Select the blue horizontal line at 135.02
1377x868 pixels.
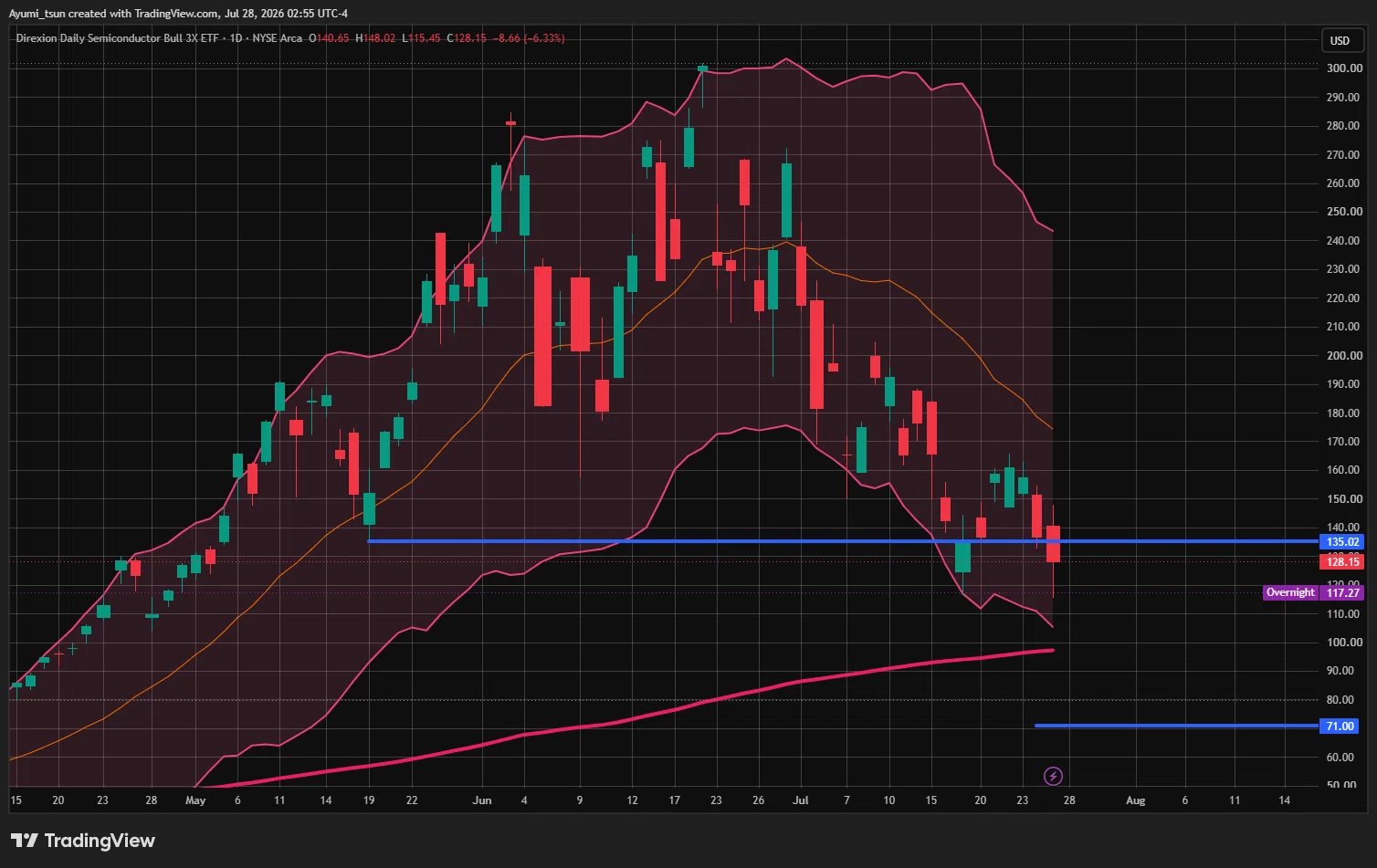843,541
